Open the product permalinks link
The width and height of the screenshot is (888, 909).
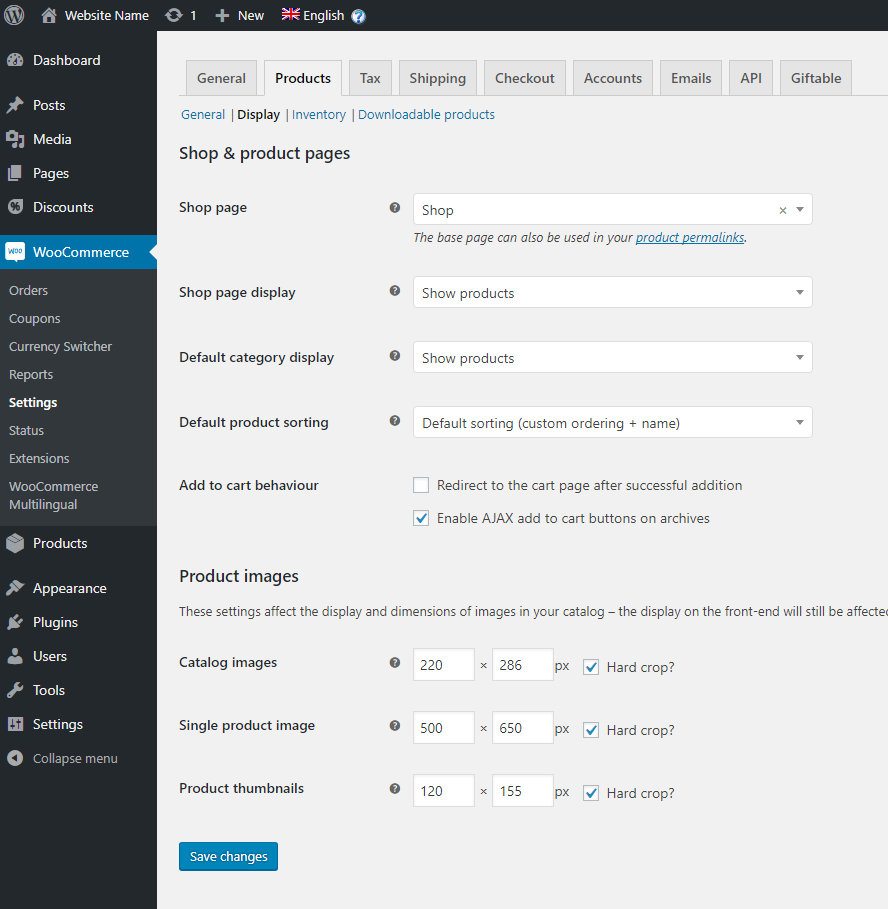point(690,238)
